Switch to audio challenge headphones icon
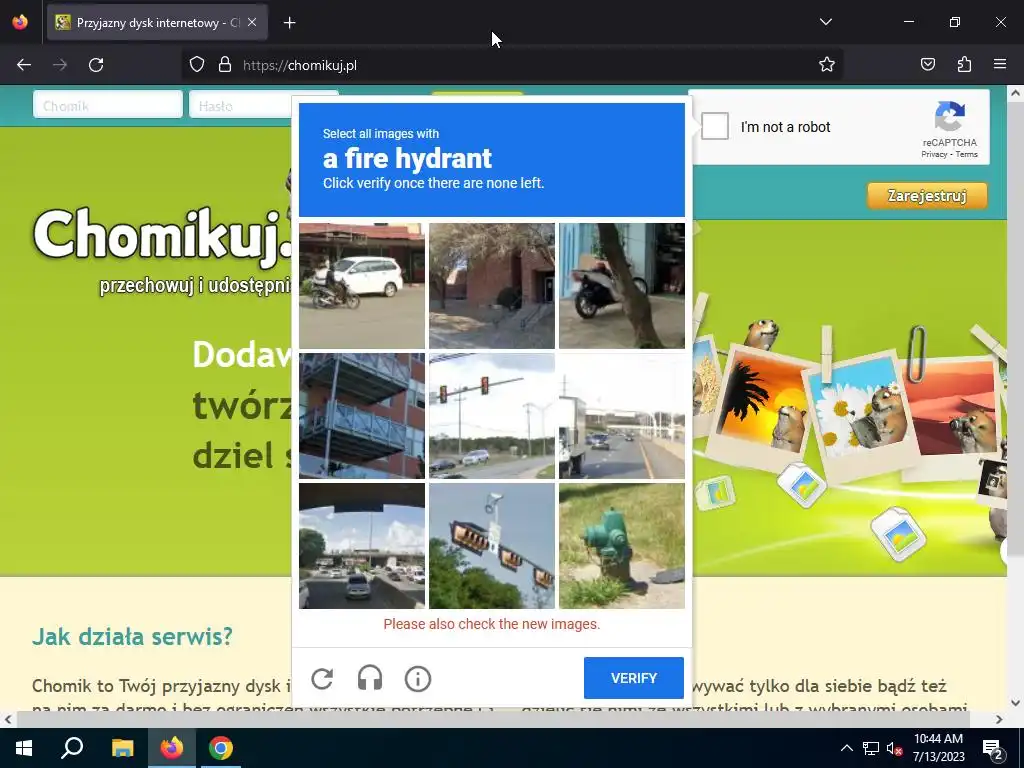This screenshot has width=1024, height=768. [x=370, y=679]
